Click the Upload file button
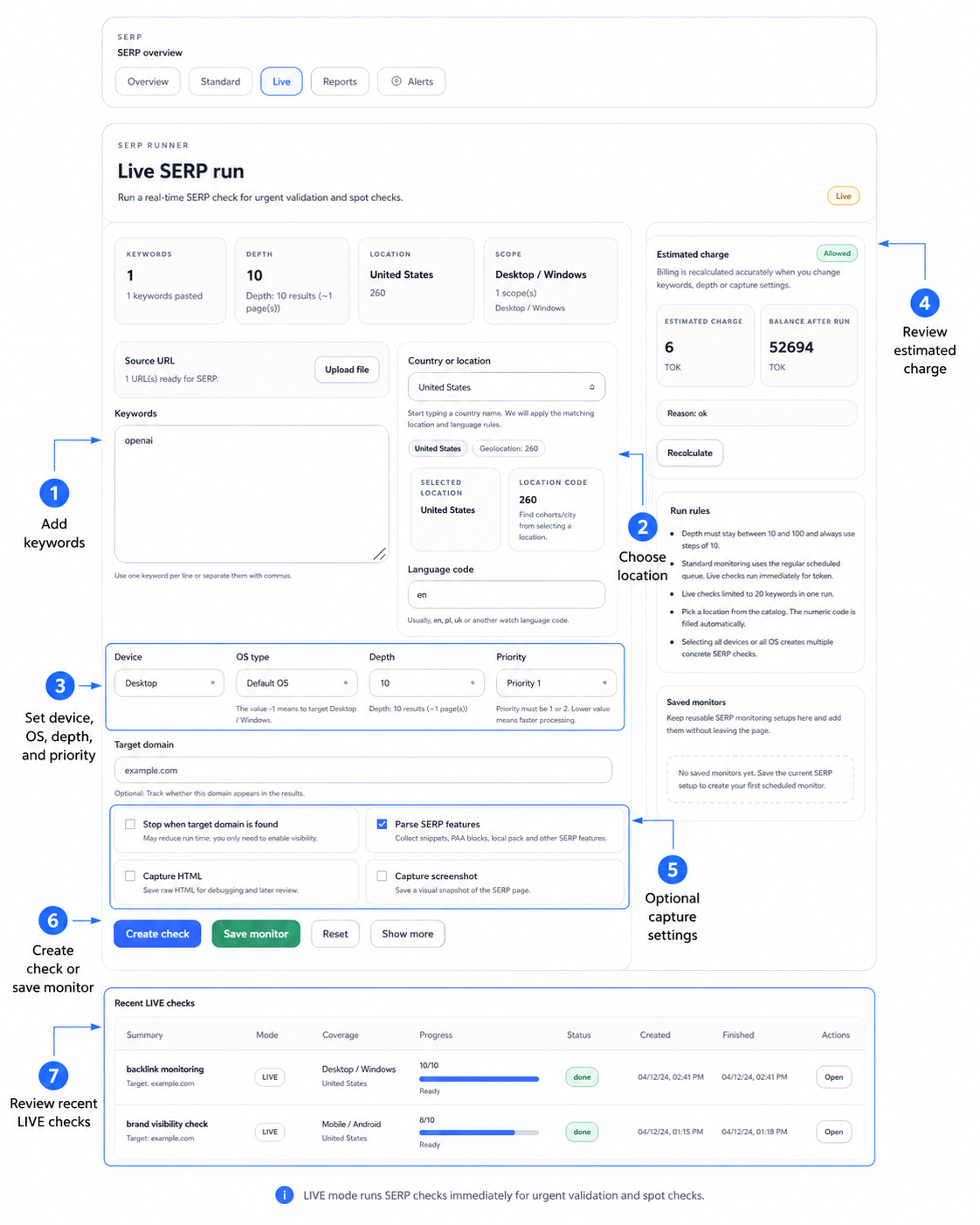Image resolution: width=980 pixels, height=1225 pixels. (x=347, y=370)
